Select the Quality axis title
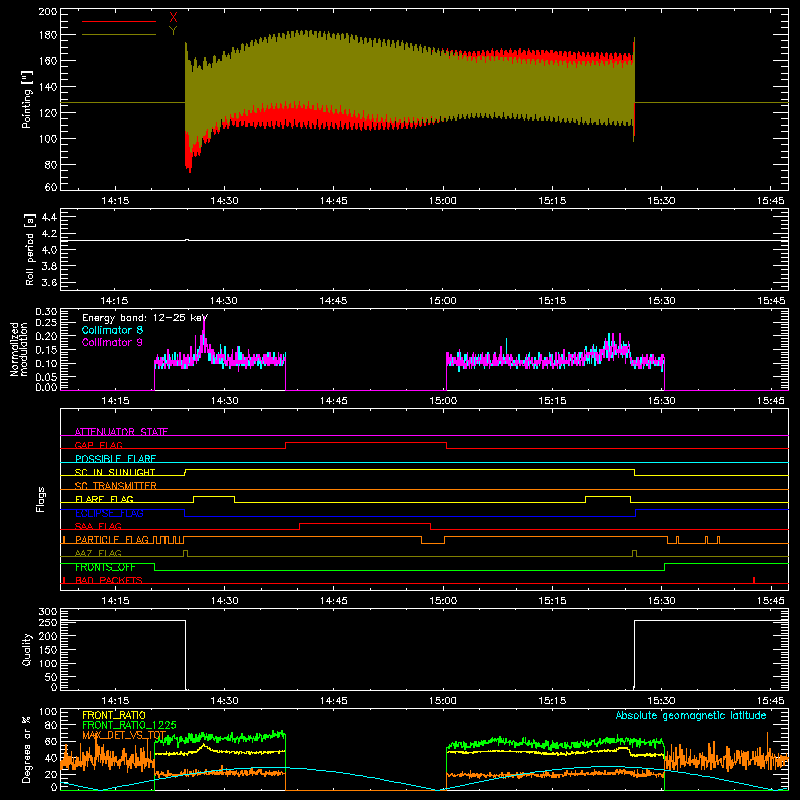 pos(27,649)
